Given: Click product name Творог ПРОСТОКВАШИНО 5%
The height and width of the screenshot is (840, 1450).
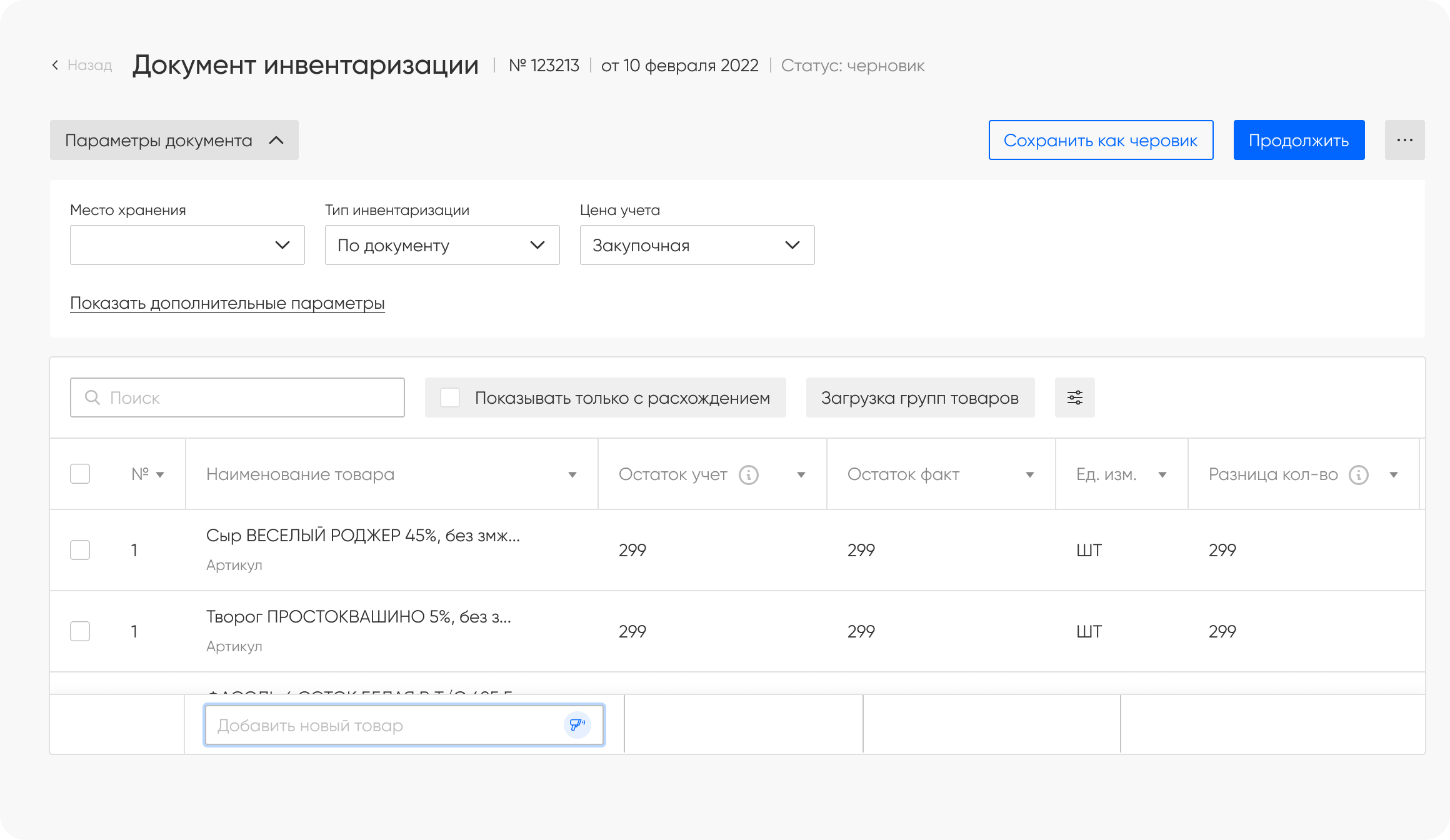Looking at the screenshot, I should coord(359,617).
